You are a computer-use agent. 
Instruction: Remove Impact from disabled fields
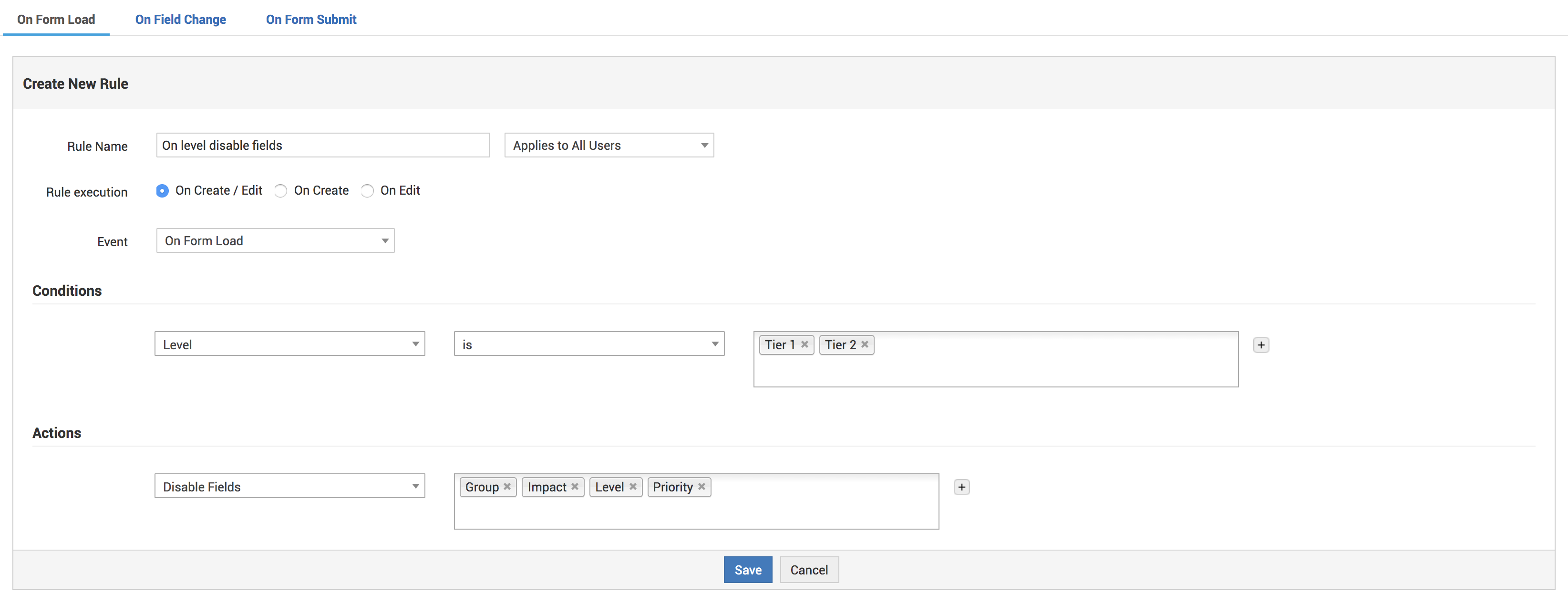[x=574, y=486]
